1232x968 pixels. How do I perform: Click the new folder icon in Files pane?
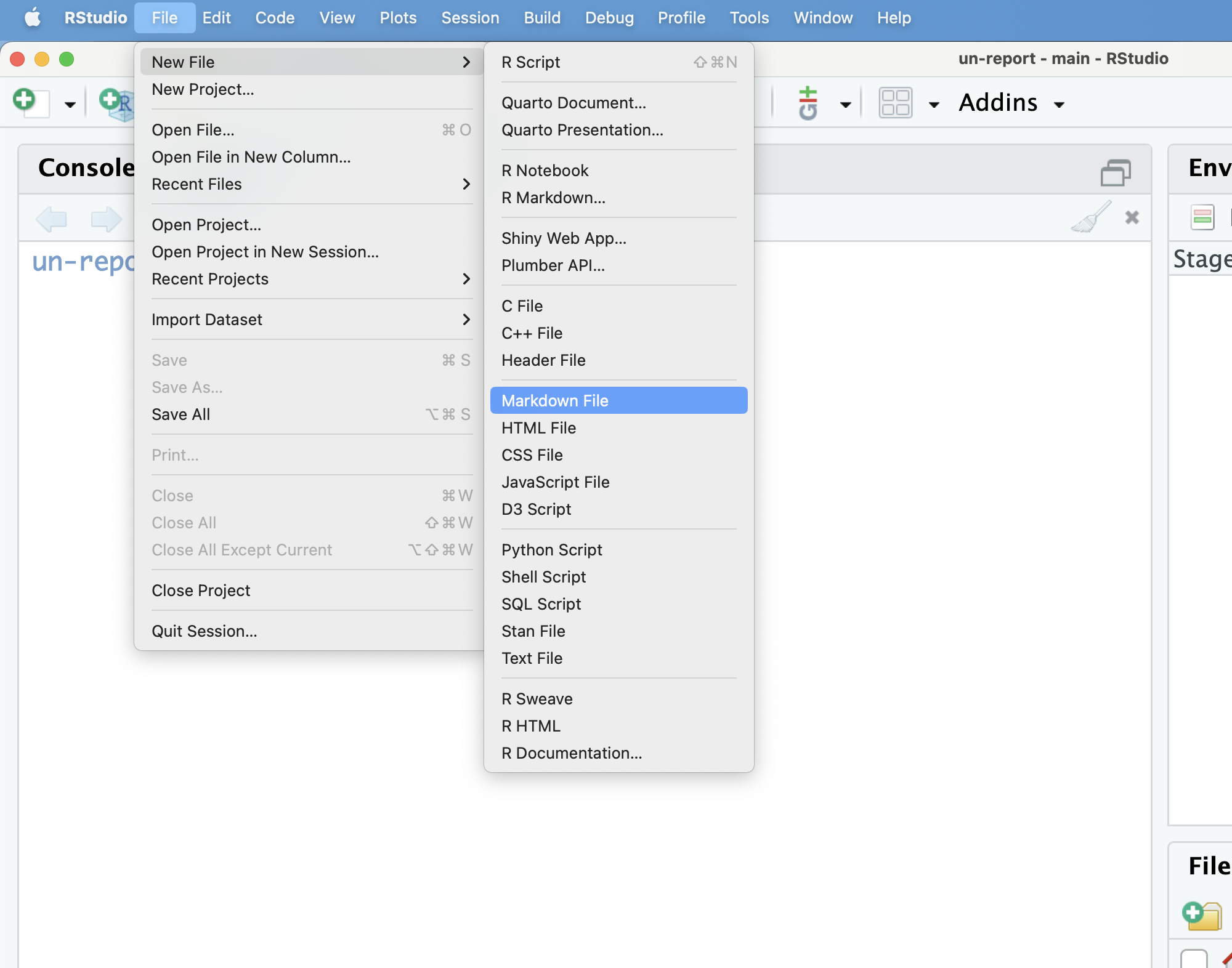point(1202,916)
